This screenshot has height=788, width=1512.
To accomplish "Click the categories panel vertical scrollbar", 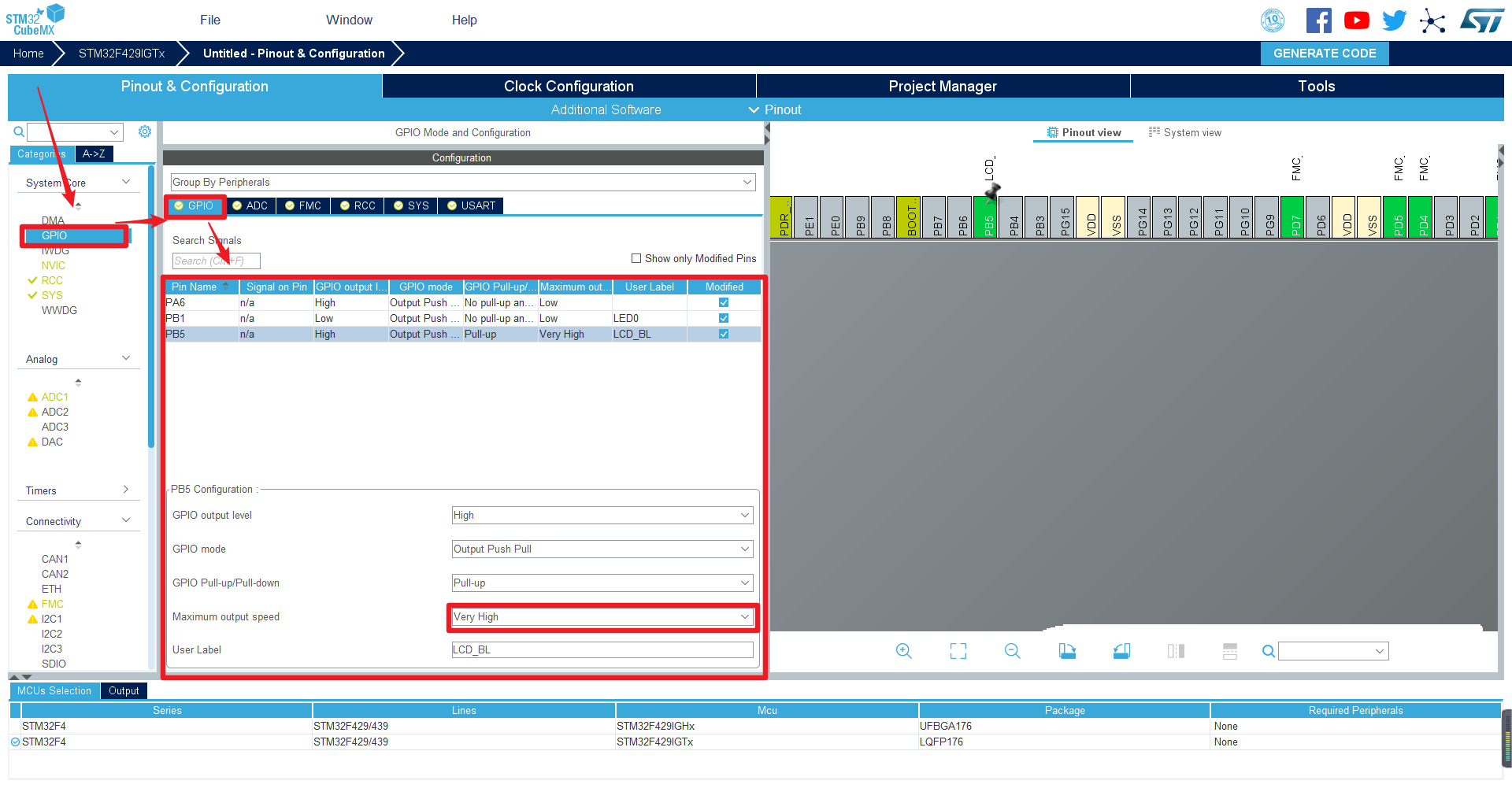I will [x=150, y=307].
